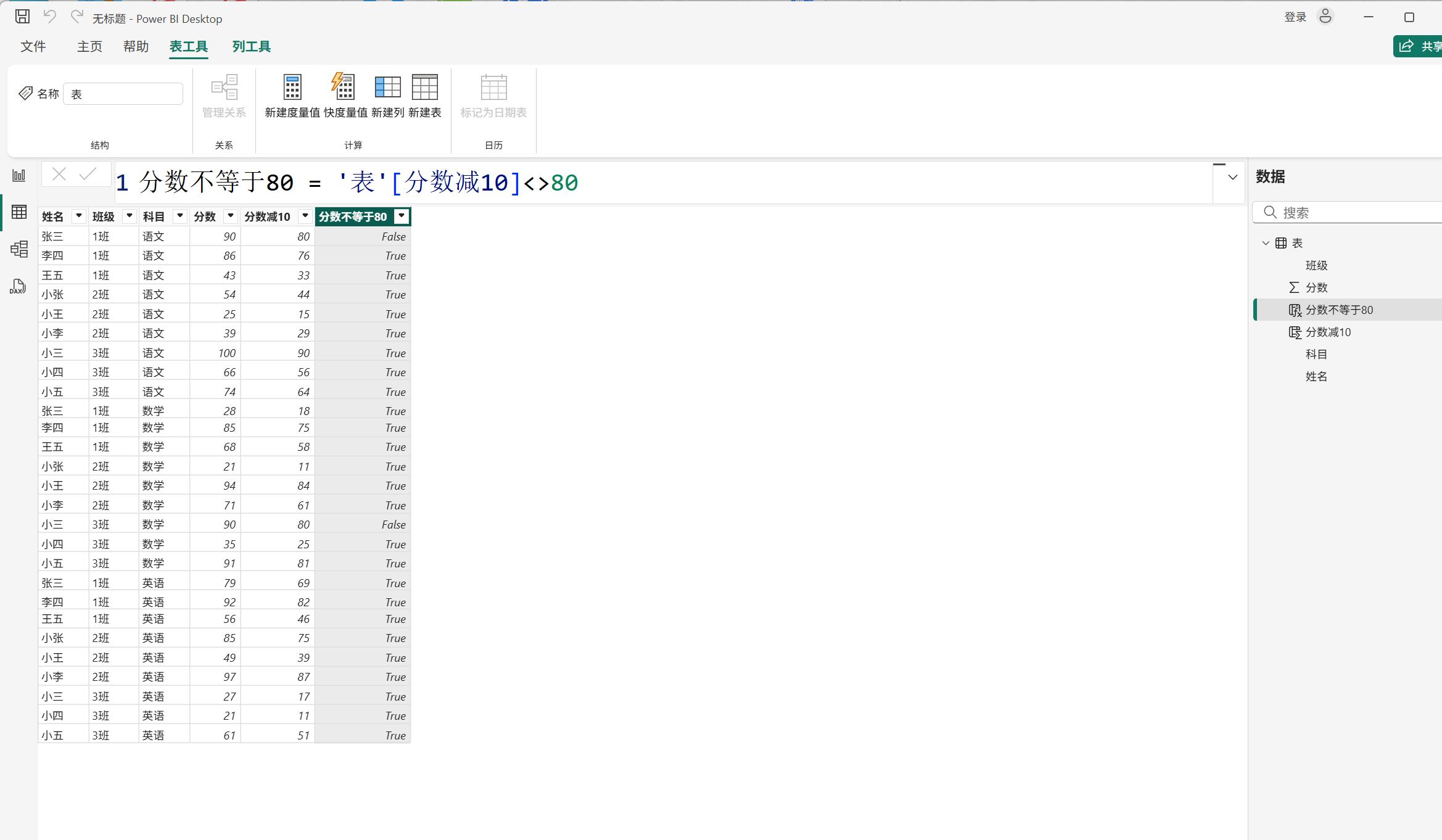The height and width of the screenshot is (840, 1442).
Task: Open the 列工具 ribbon tab
Action: pyautogui.click(x=251, y=47)
